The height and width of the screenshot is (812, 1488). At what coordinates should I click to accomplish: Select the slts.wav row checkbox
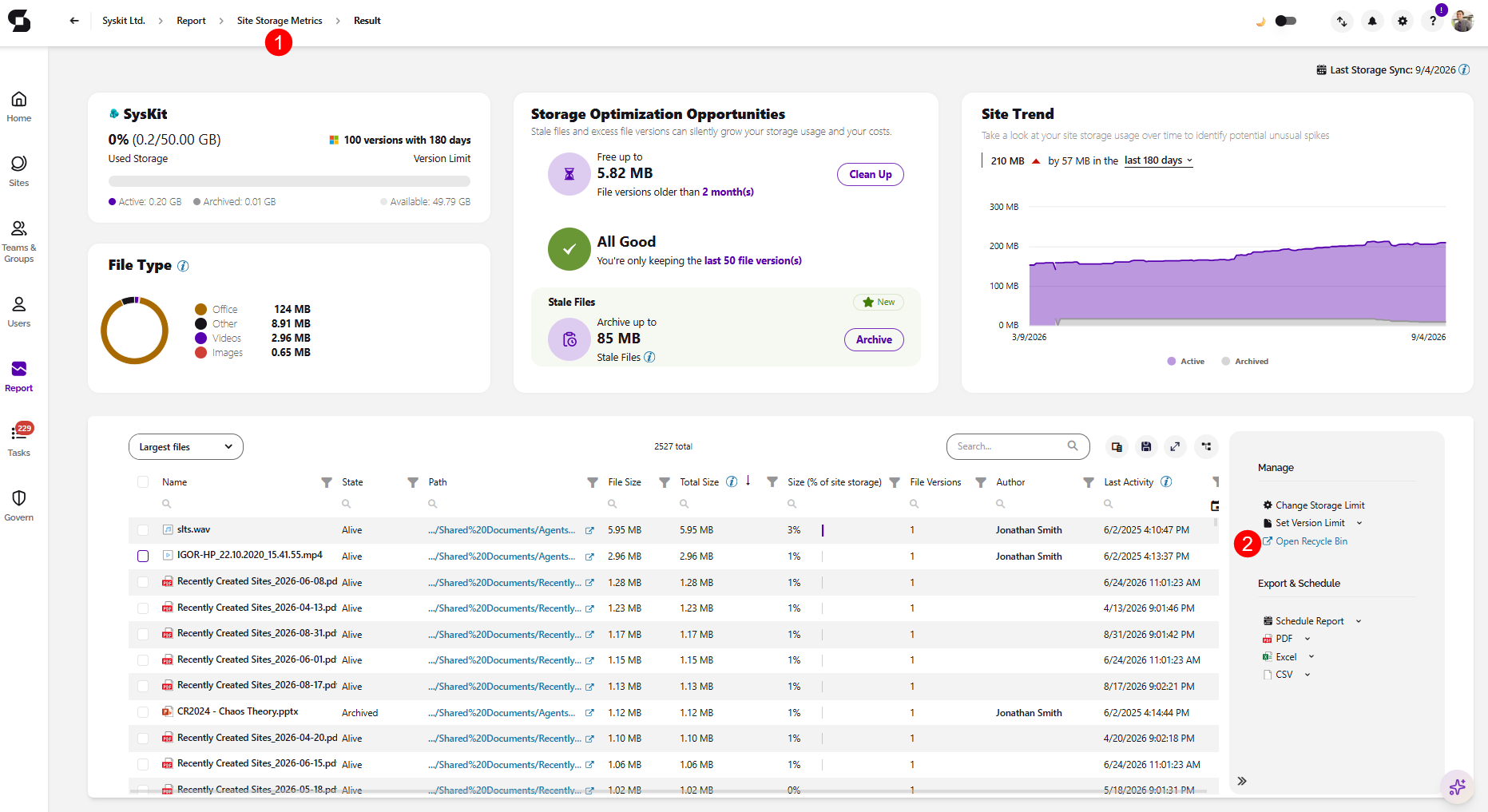[143, 530]
